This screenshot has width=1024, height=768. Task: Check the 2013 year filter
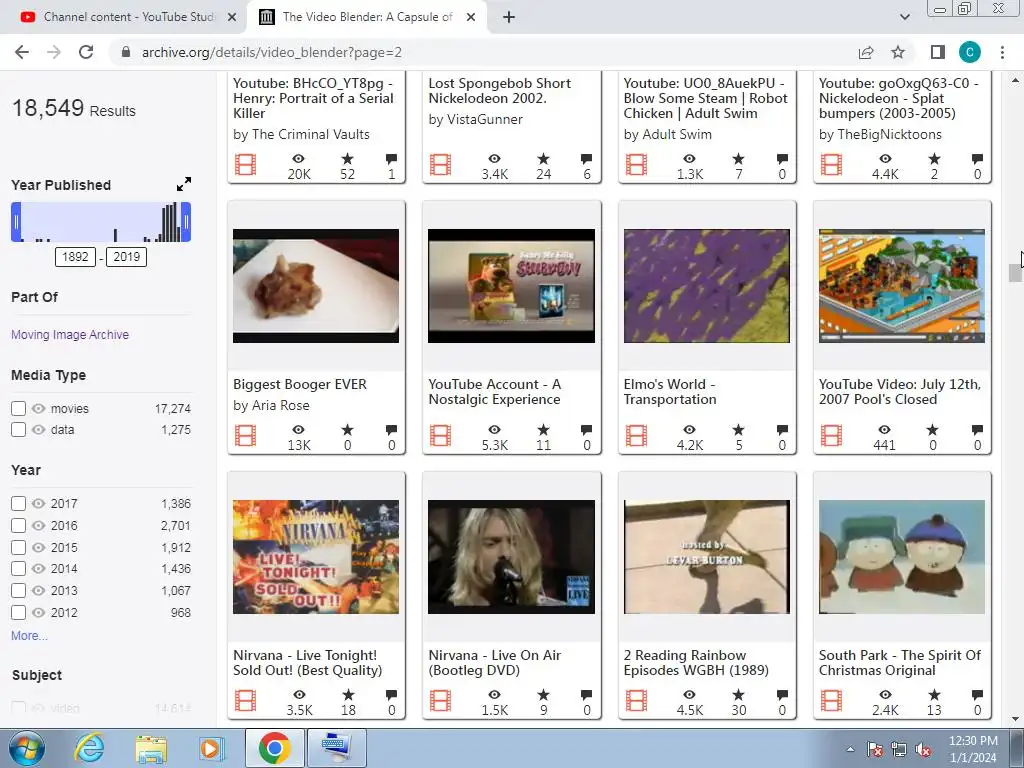(18, 590)
